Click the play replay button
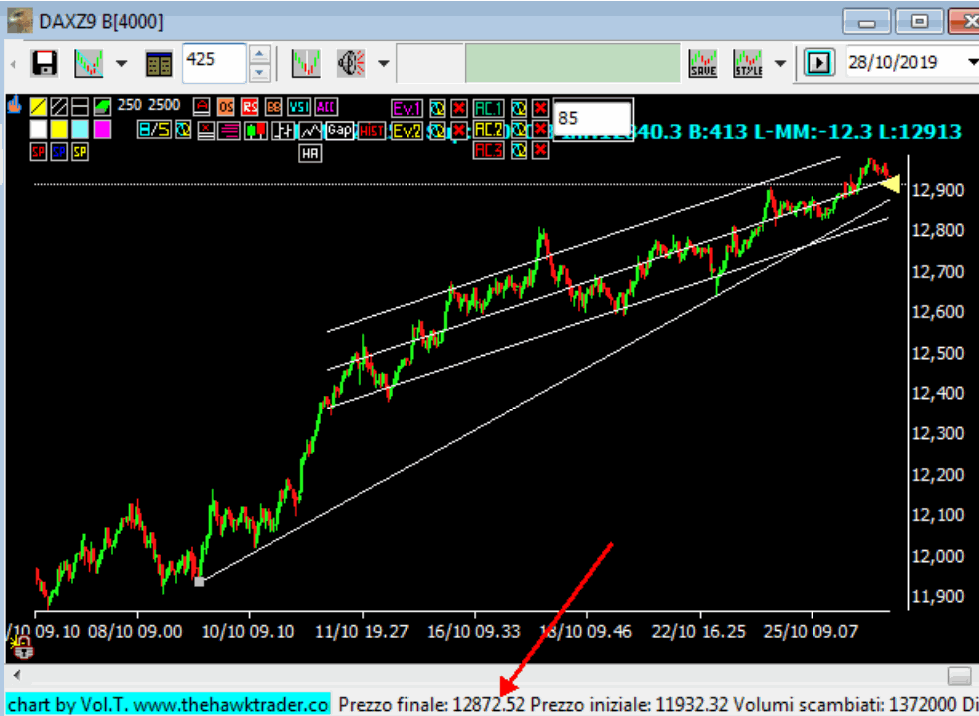 point(819,63)
